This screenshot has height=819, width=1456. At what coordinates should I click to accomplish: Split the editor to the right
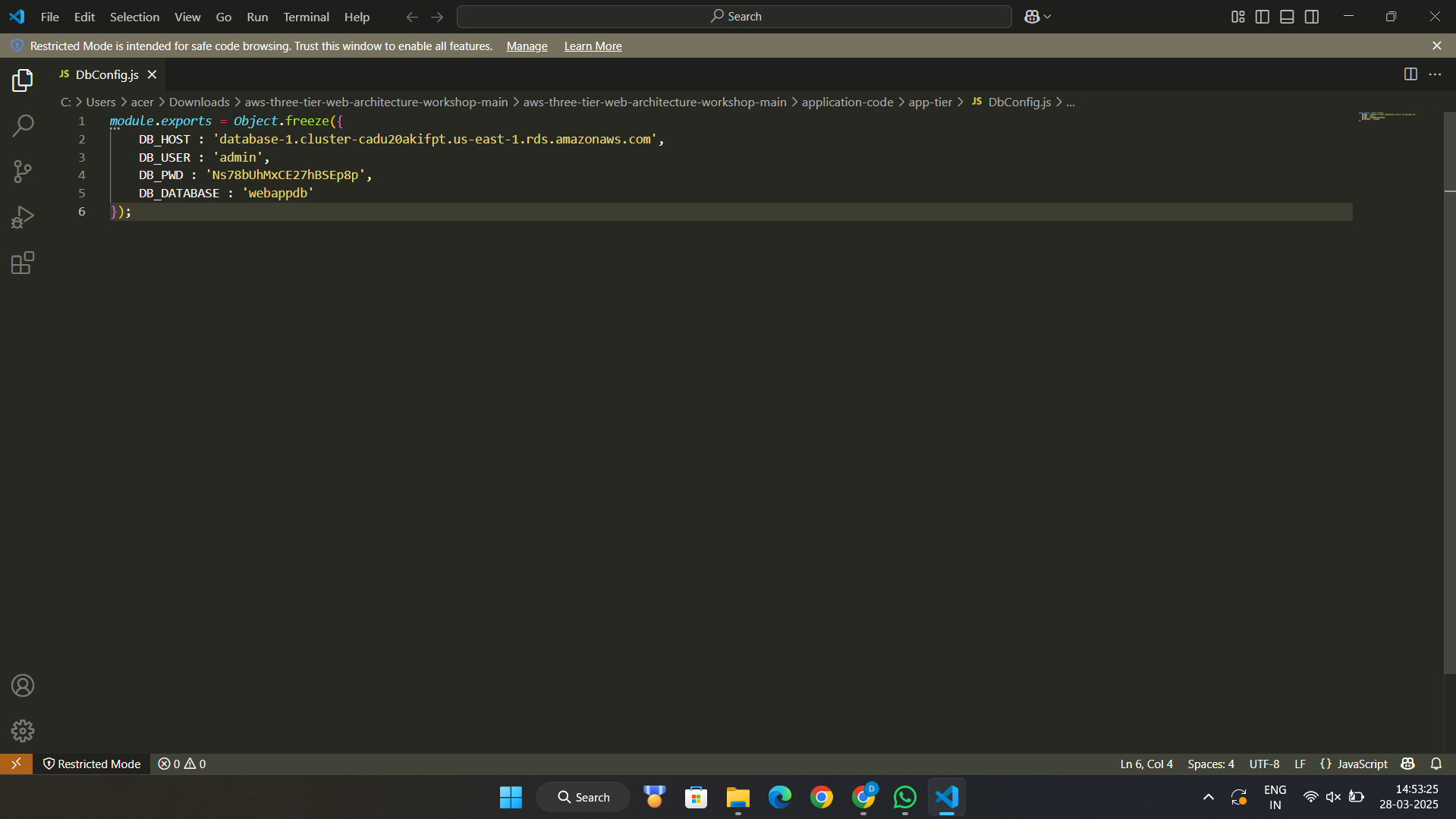coord(1410,74)
